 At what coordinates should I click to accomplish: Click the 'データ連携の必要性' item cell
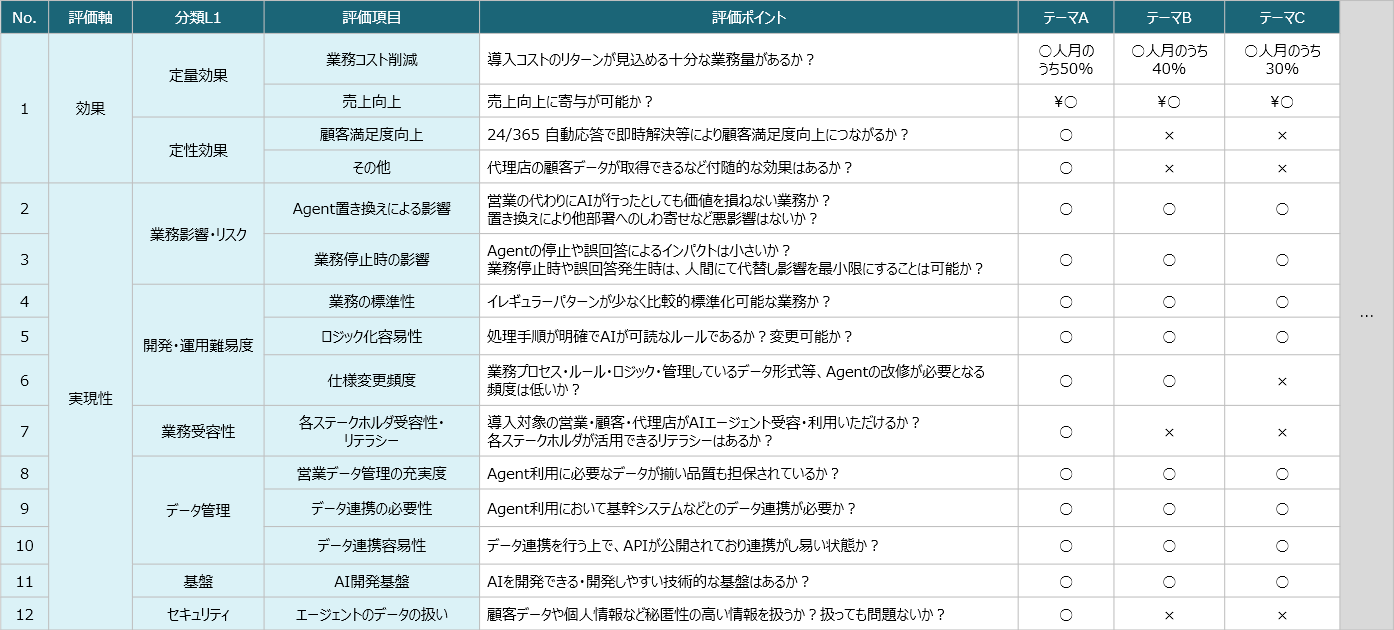tap(372, 508)
